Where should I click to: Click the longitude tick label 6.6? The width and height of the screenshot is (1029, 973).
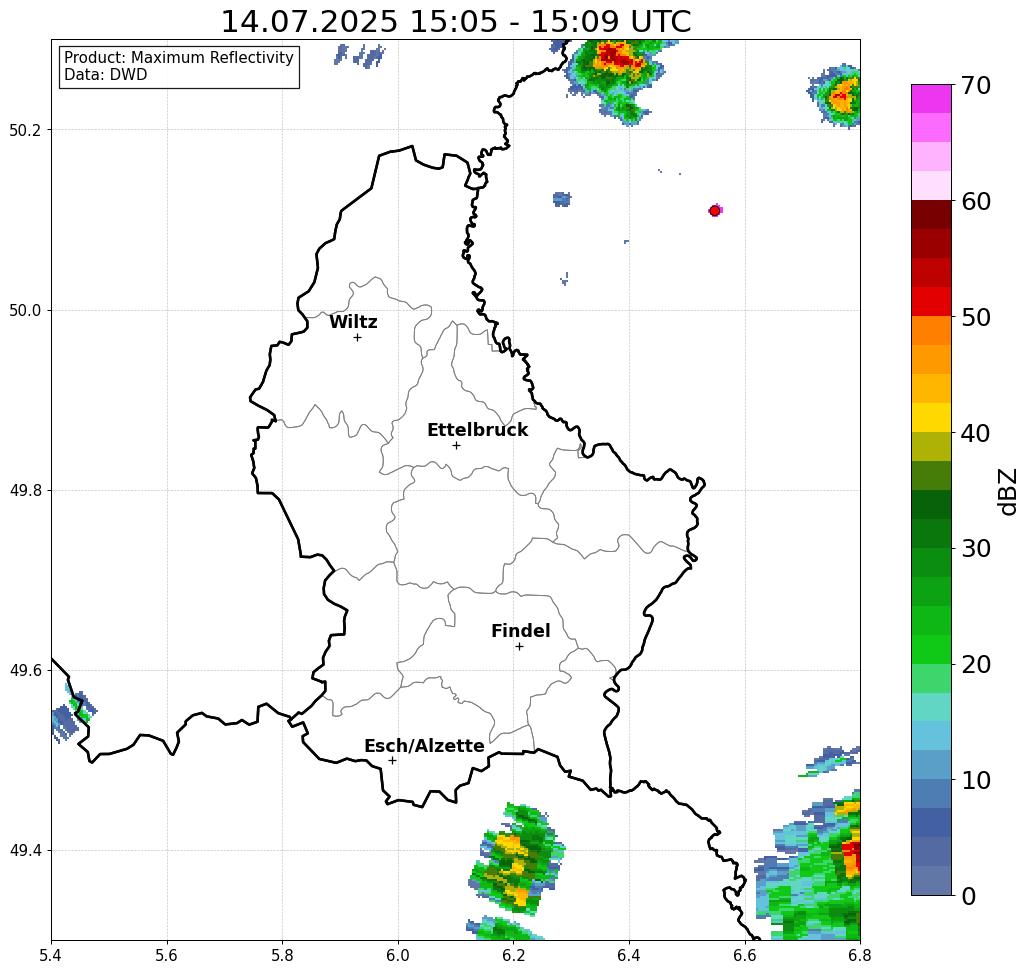coord(745,956)
